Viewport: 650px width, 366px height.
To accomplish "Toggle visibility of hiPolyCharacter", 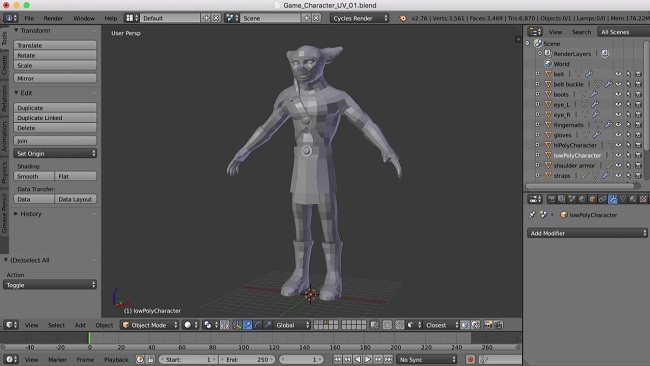I will [x=618, y=145].
